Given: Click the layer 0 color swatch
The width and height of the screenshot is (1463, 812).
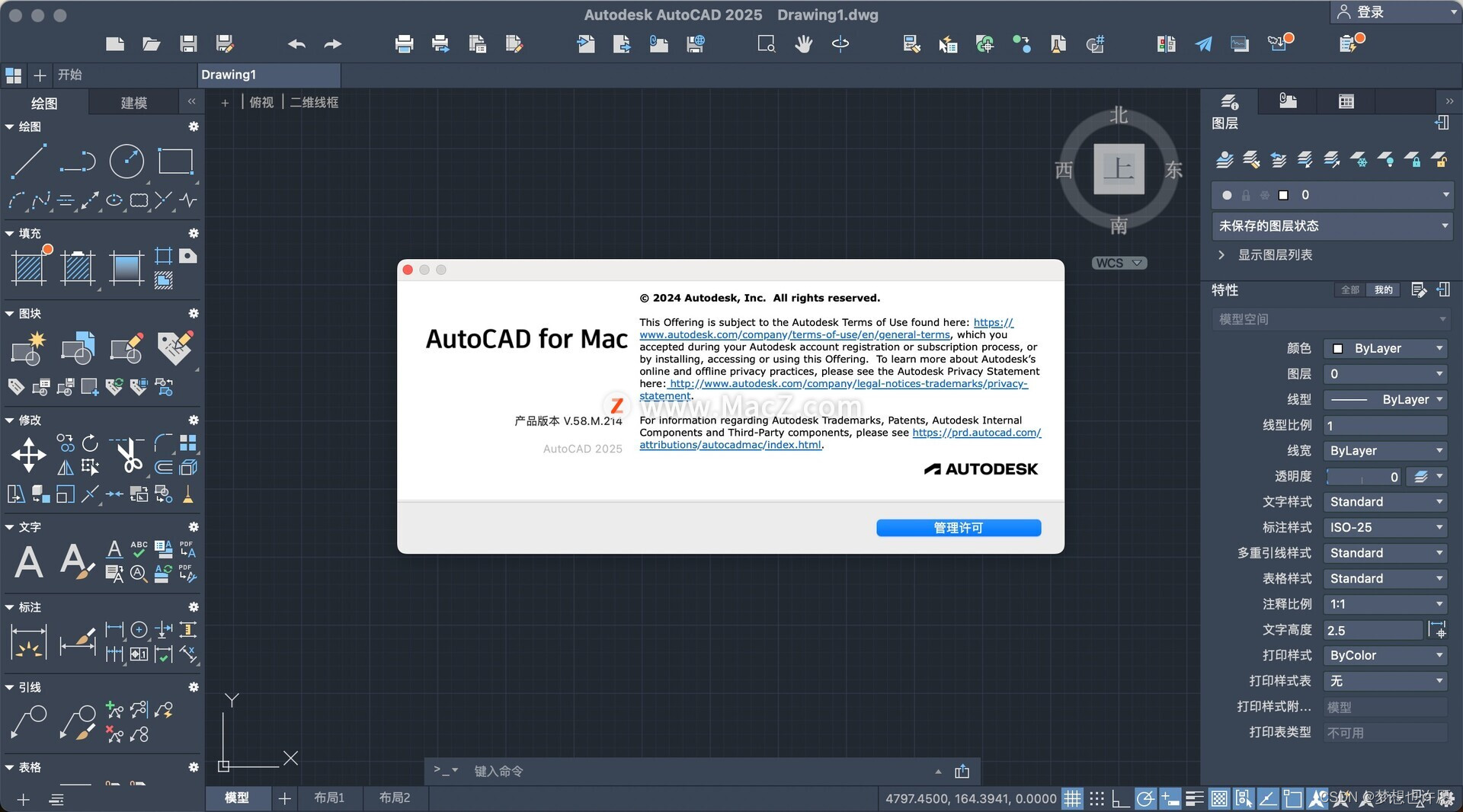Looking at the screenshot, I should (x=1283, y=195).
